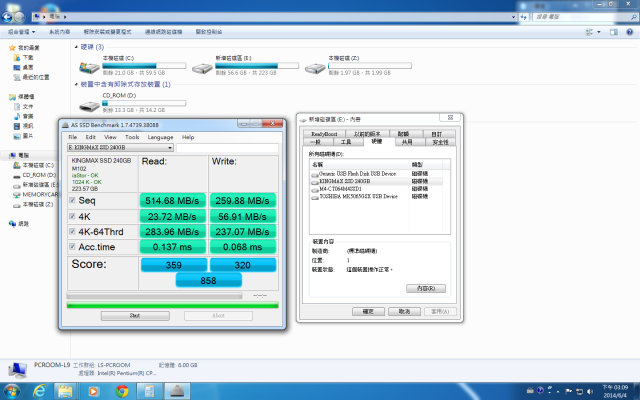Click the total score 858 box
Image resolution: width=640 pixels, height=400 pixels.
pyautogui.click(x=209, y=281)
